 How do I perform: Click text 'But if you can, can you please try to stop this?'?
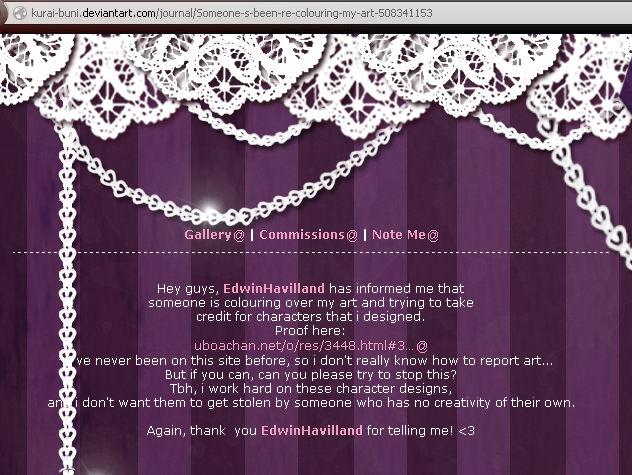(311, 375)
